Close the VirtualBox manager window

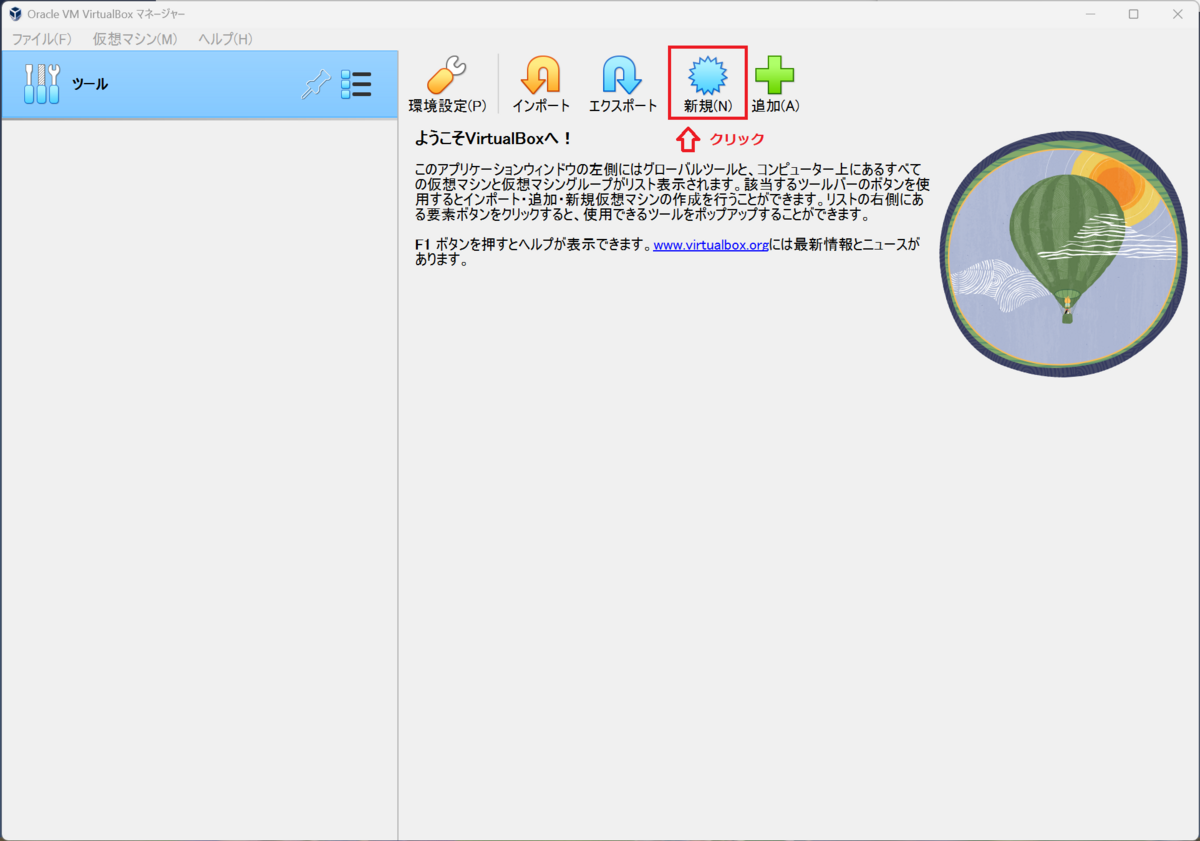tap(1179, 14)
